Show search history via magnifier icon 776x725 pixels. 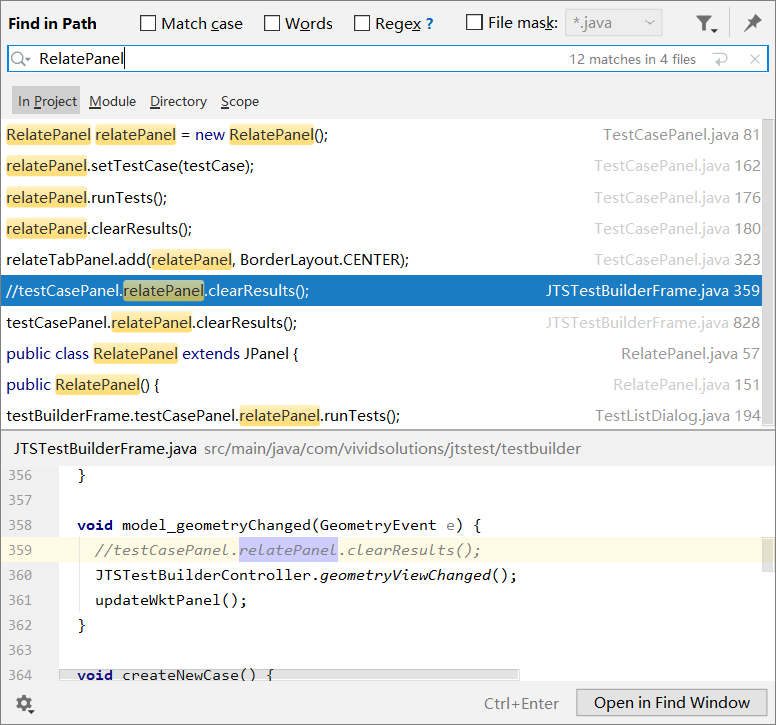[x=21, y=60]
